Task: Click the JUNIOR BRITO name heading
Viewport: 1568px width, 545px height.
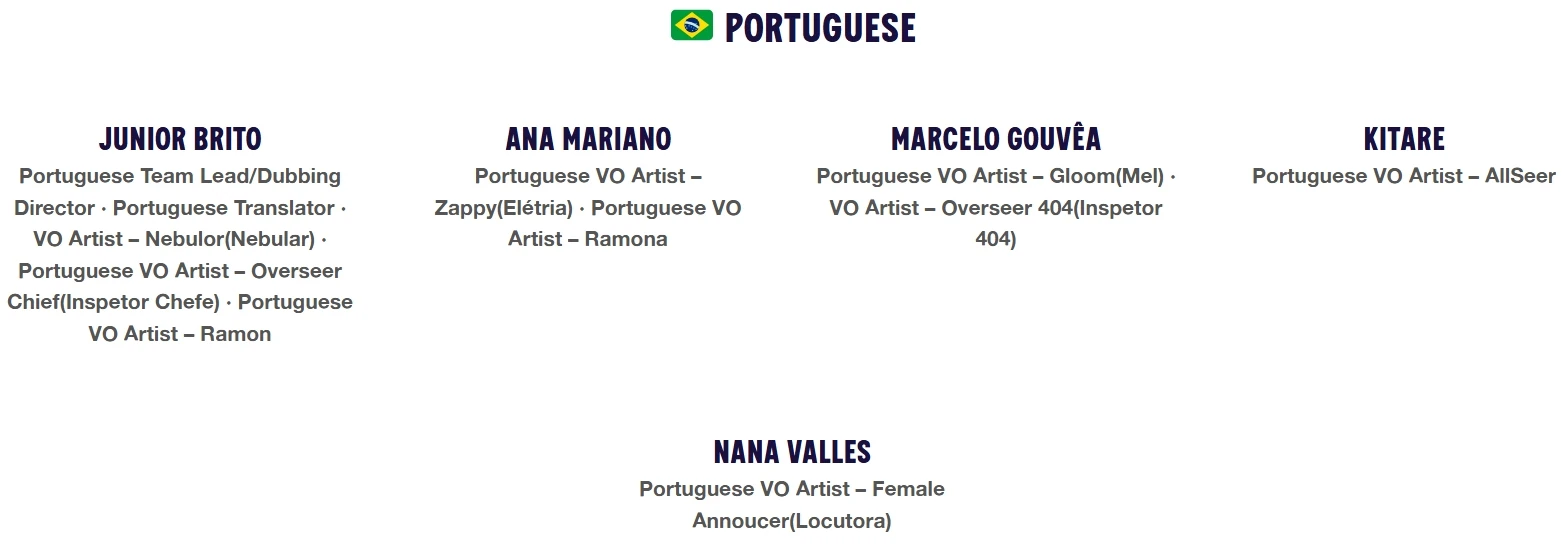Action: 180,139
